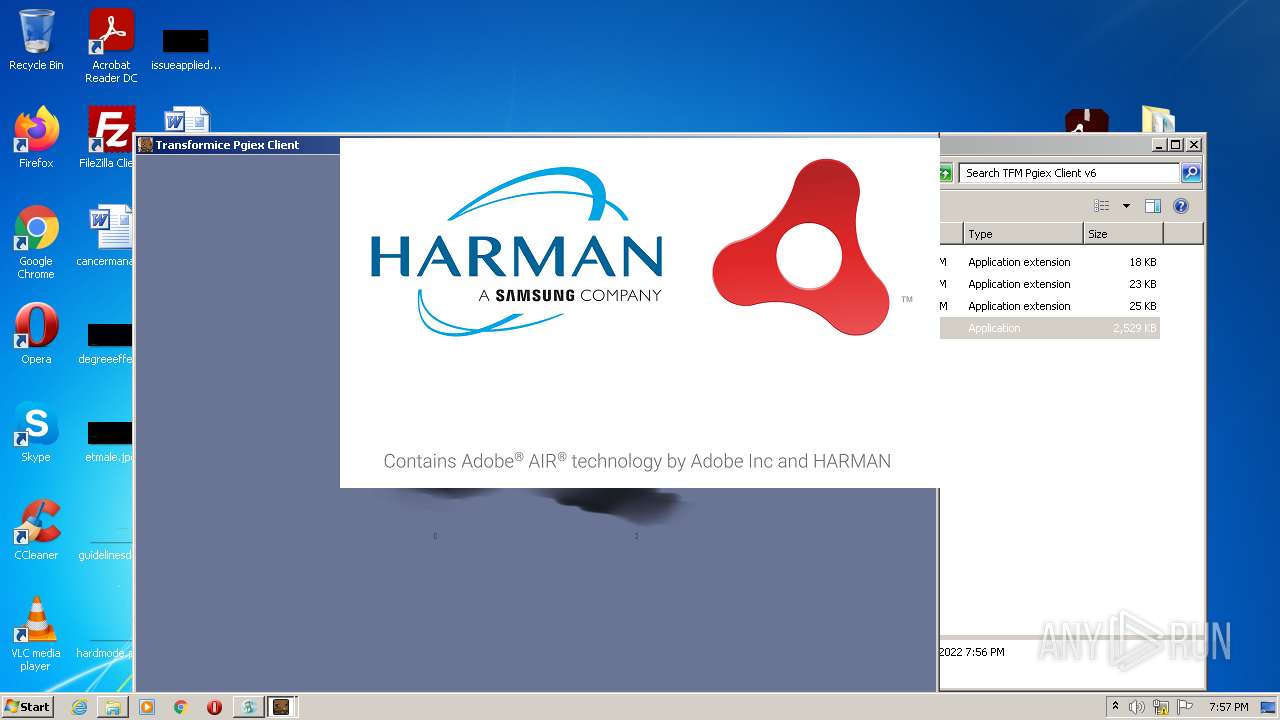The image size is (1280, 720).
Task: Change view icon in Explorer toolbar
Action: (1102, 206)
